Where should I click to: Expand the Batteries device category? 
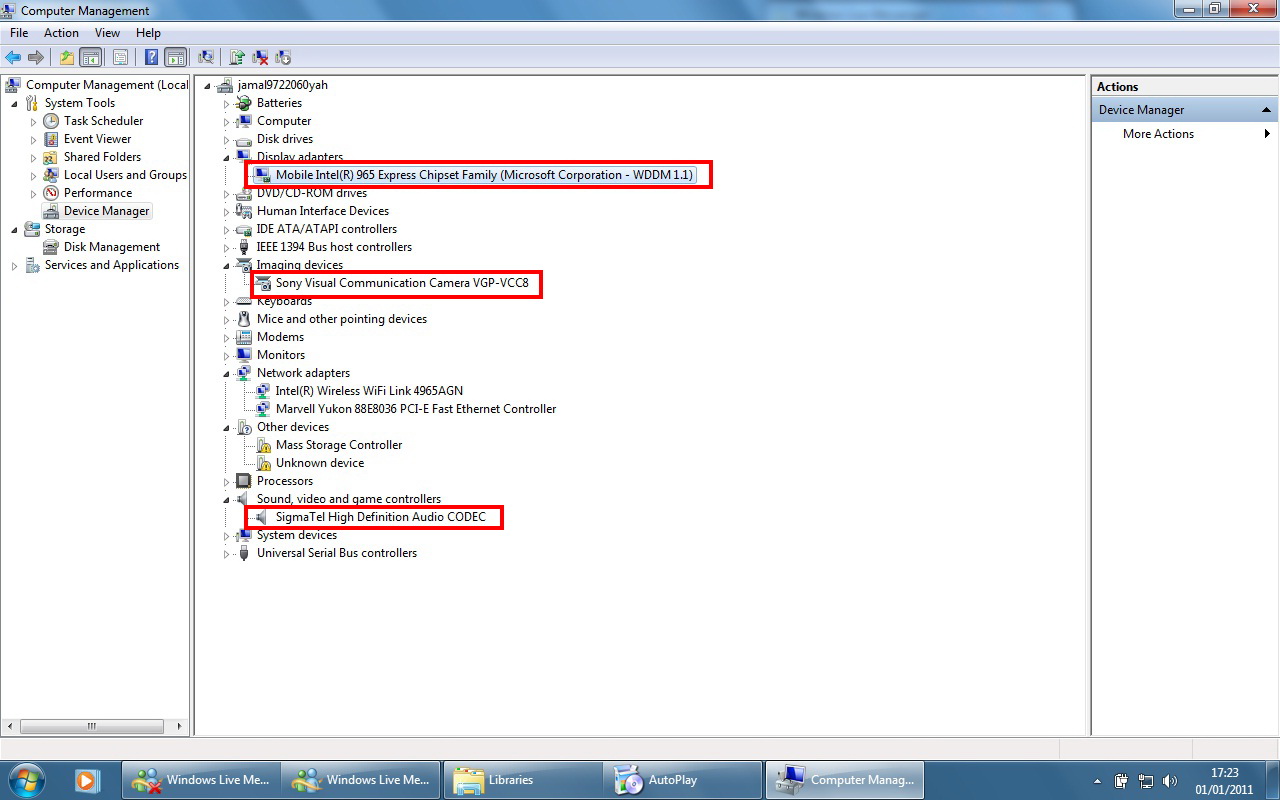227,104
